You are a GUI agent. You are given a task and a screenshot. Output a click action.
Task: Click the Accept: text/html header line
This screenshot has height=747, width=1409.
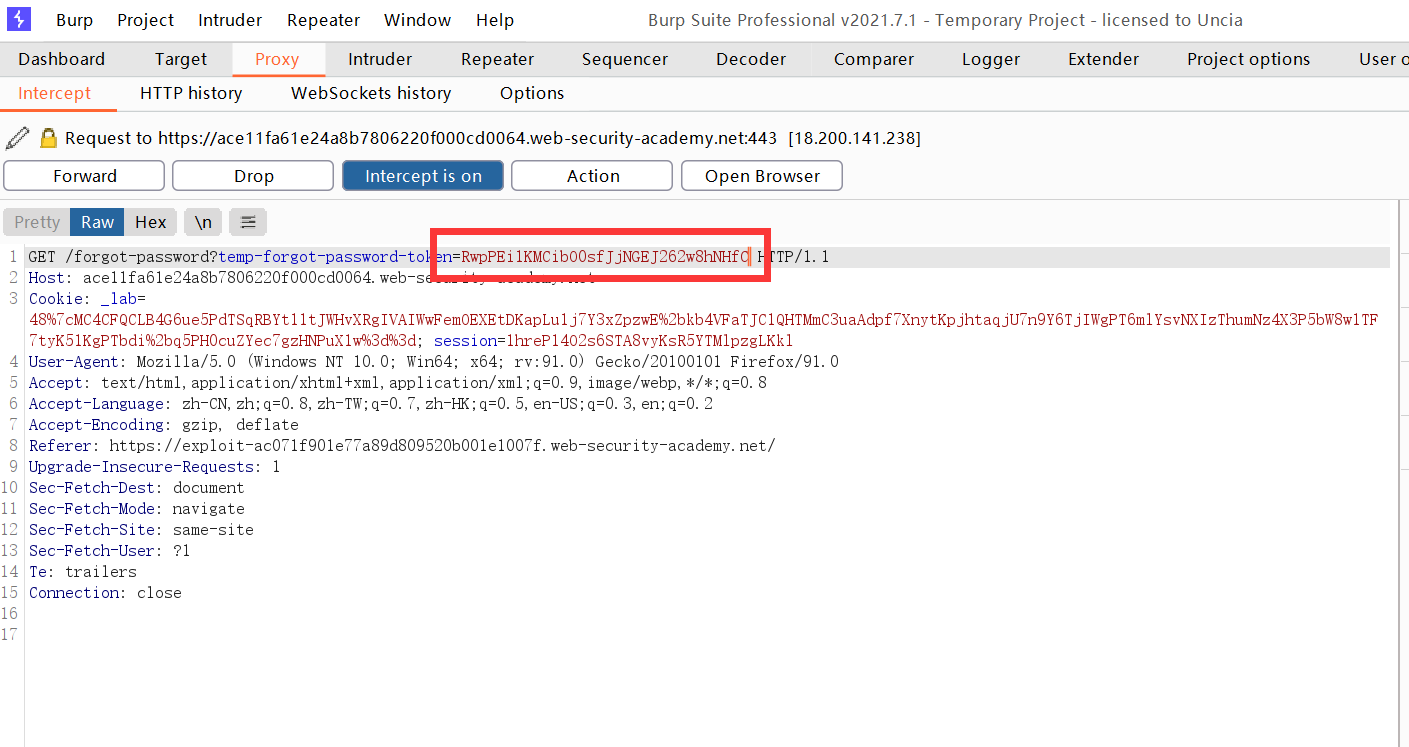tap(398, 383)
